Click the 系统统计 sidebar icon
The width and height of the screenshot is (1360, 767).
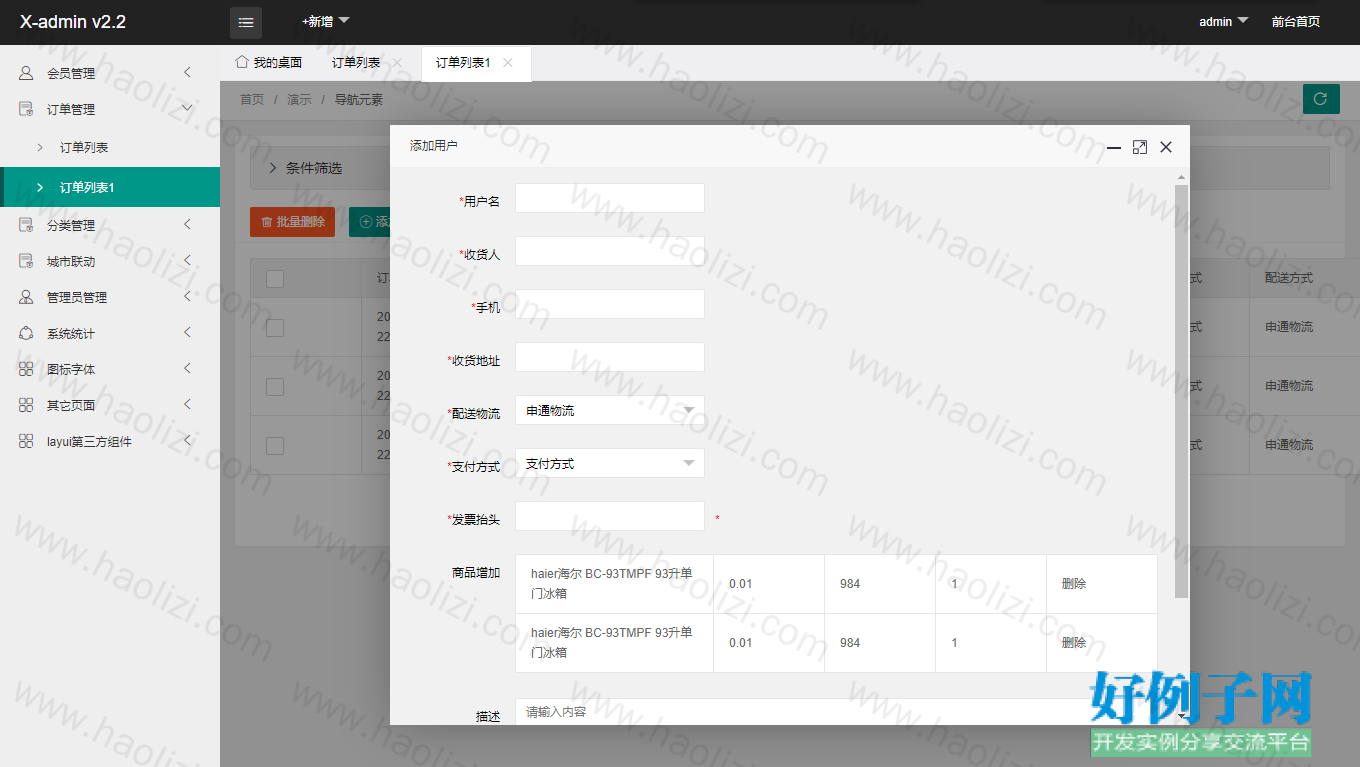(26, 333)
